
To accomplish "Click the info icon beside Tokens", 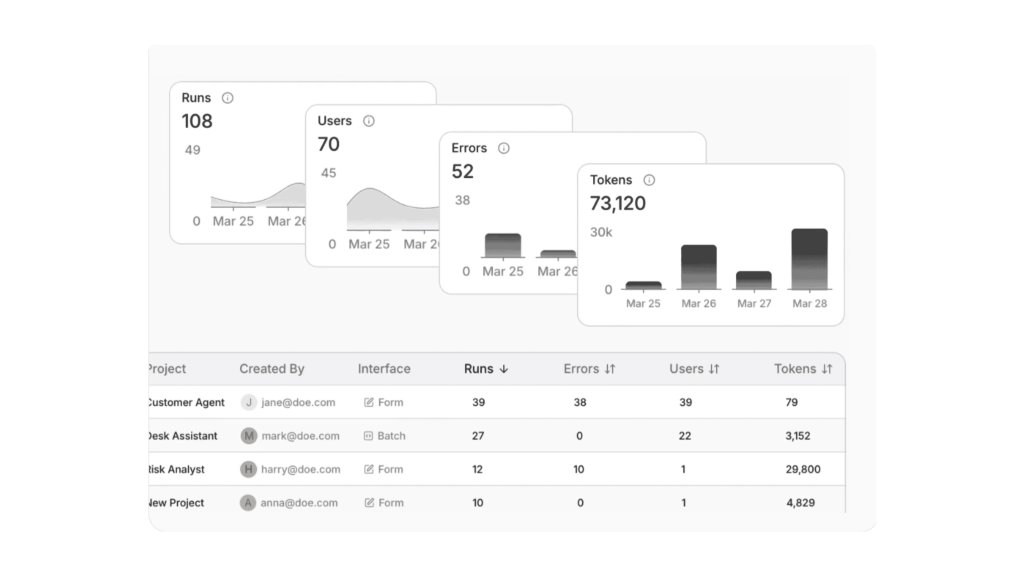I will 649,180.
